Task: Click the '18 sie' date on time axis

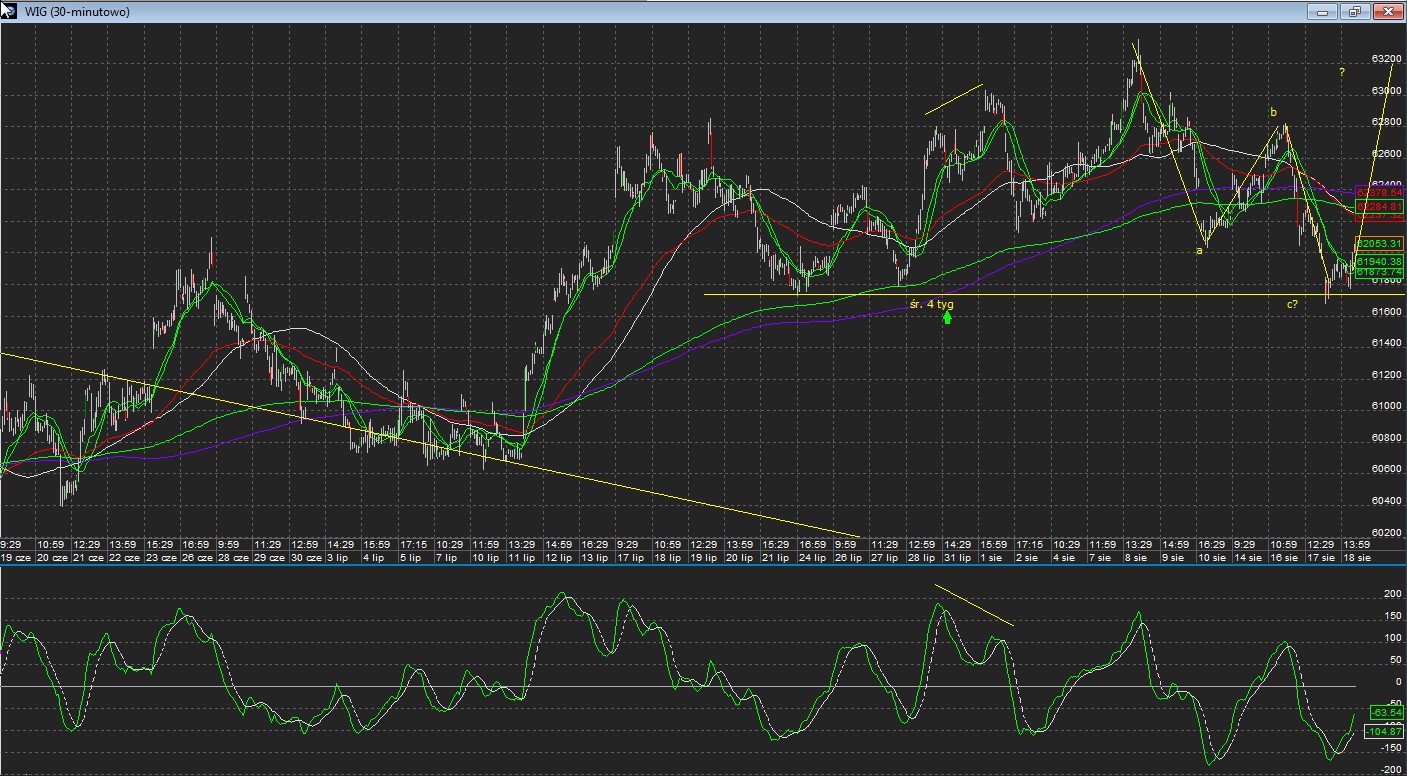Action: (x=1356, y=556)
